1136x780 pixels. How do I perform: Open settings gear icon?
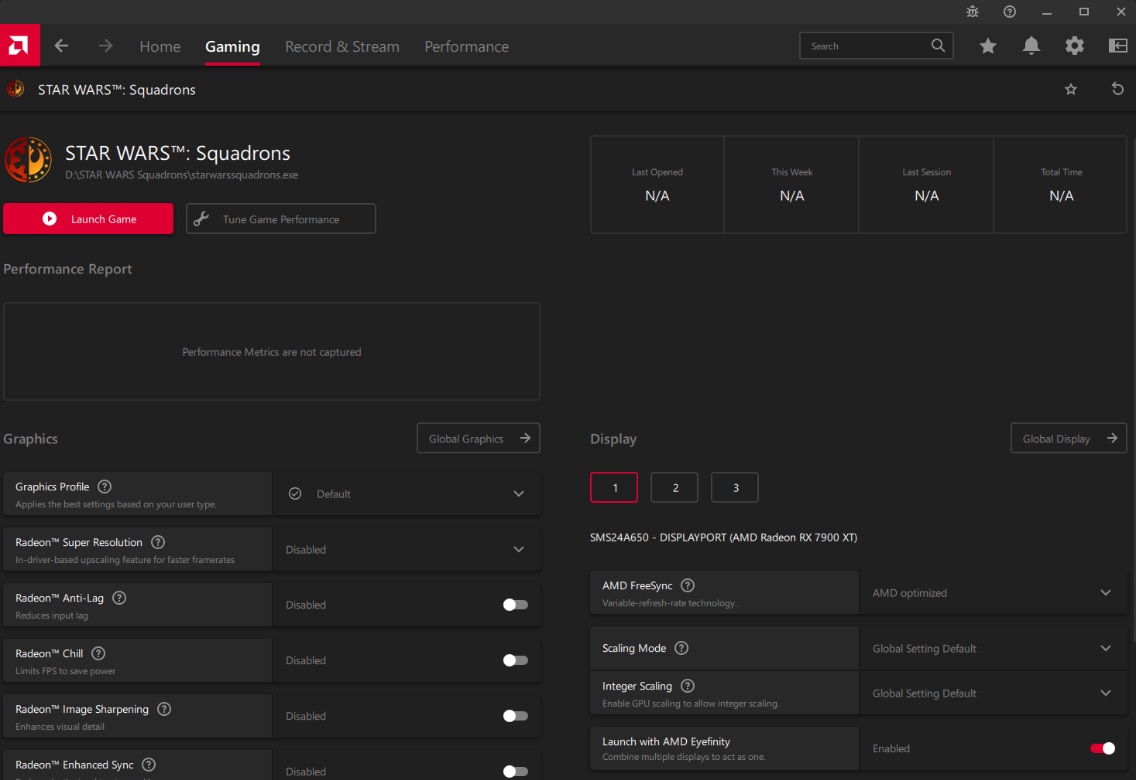[1074, 46]
